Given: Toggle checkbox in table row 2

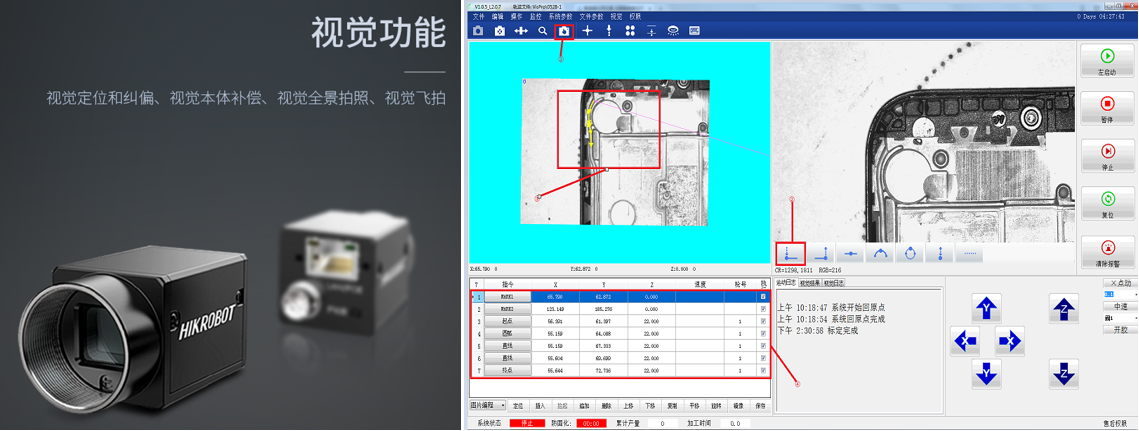Looking at the screenshot, I should [762, 309].
